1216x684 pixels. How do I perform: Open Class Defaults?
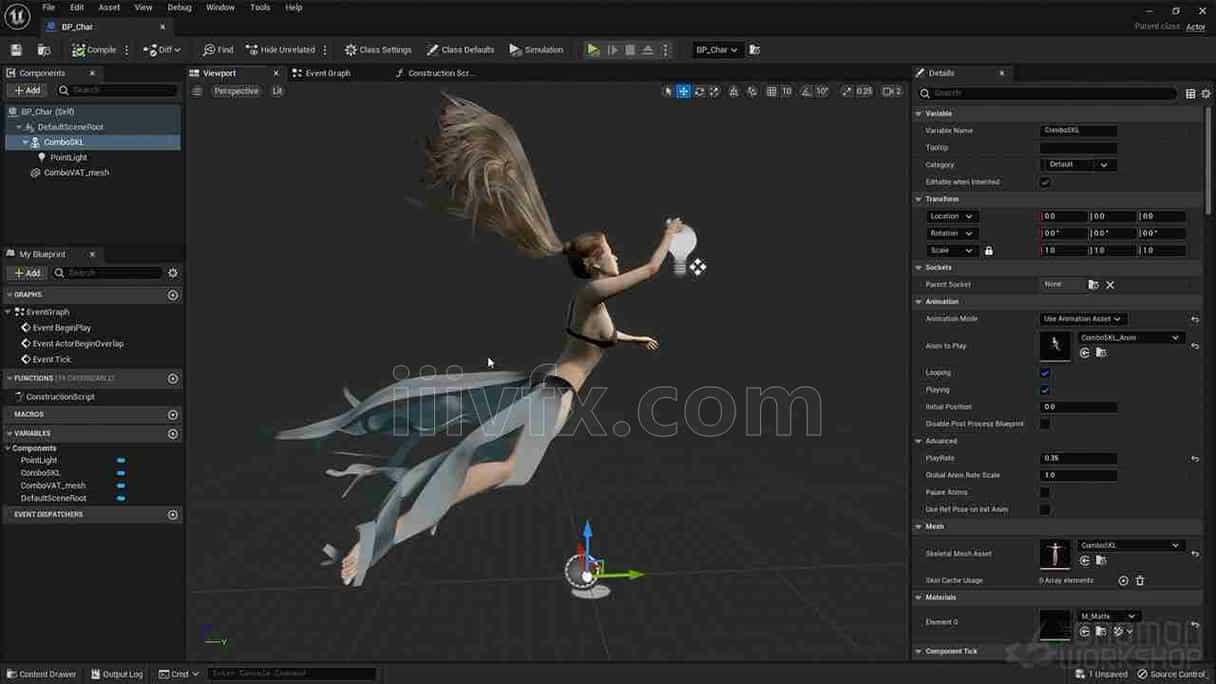pyautogui.click(x=460, y=50)
